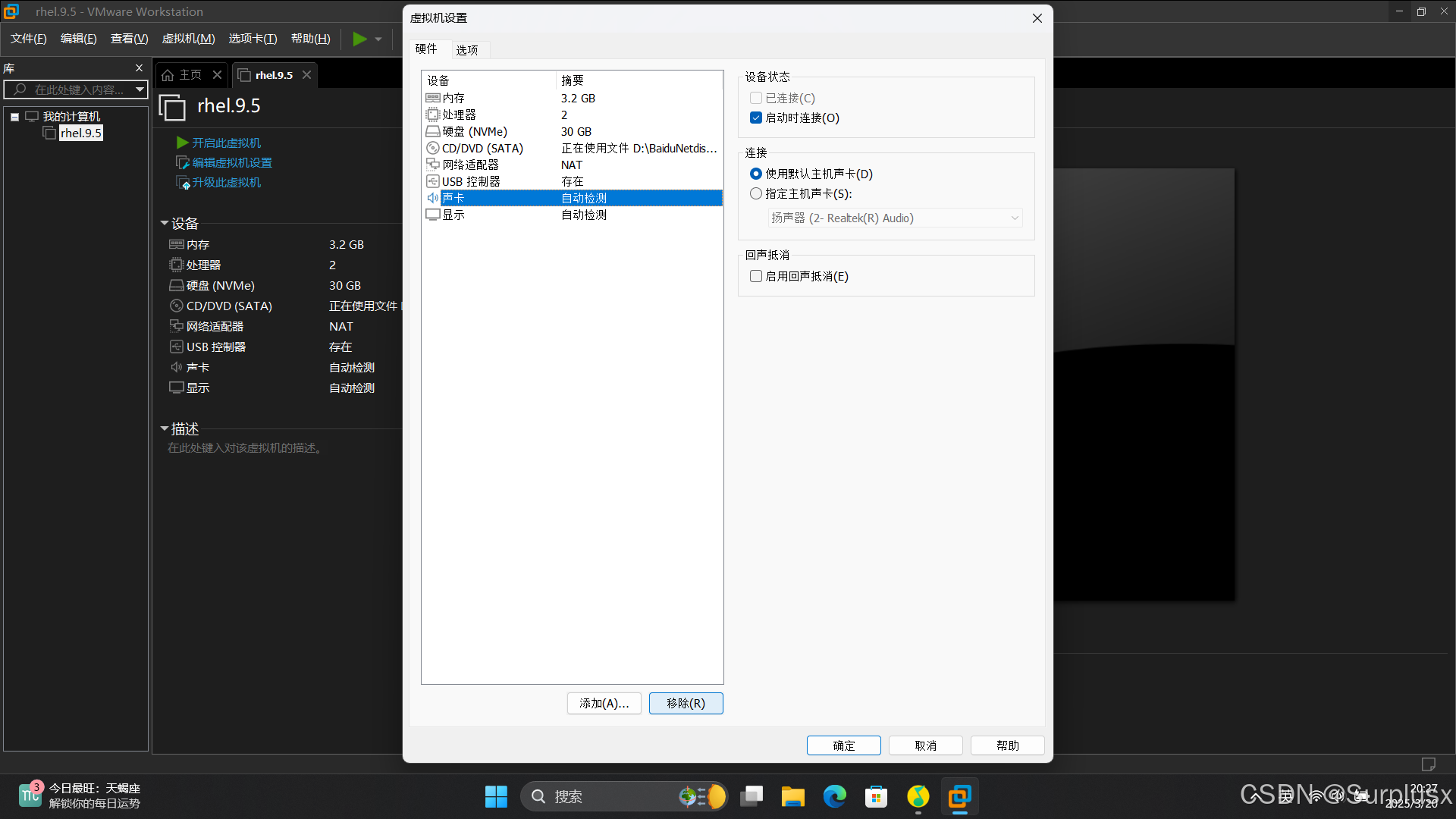
Task: Select the CD/DVD (SATA) device icon in the dialog list
Action: tap(433, 149)
